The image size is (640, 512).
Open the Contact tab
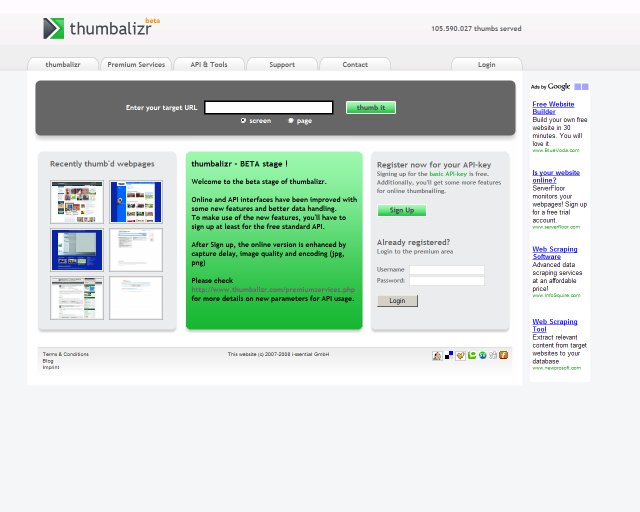(x=355, y=65)
